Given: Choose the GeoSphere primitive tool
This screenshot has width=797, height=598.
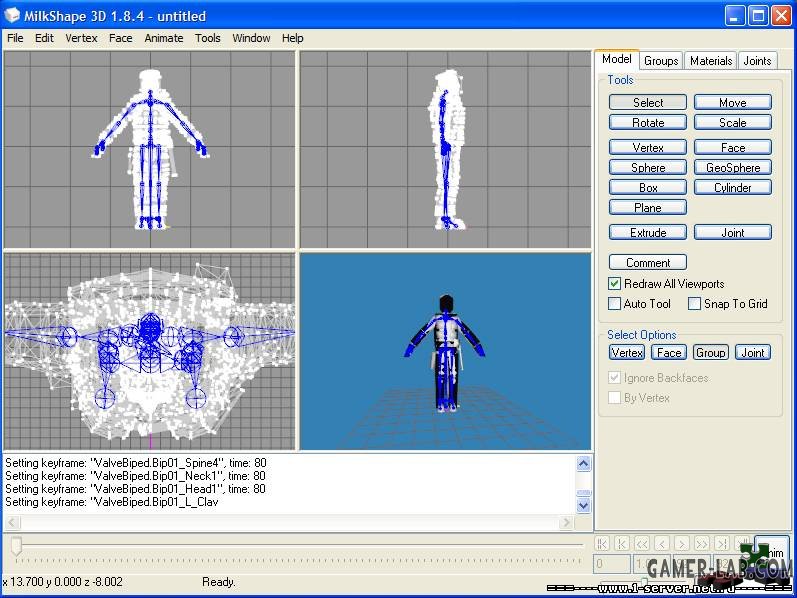Looking at the screenshot, I should click(x=732, y=167).
